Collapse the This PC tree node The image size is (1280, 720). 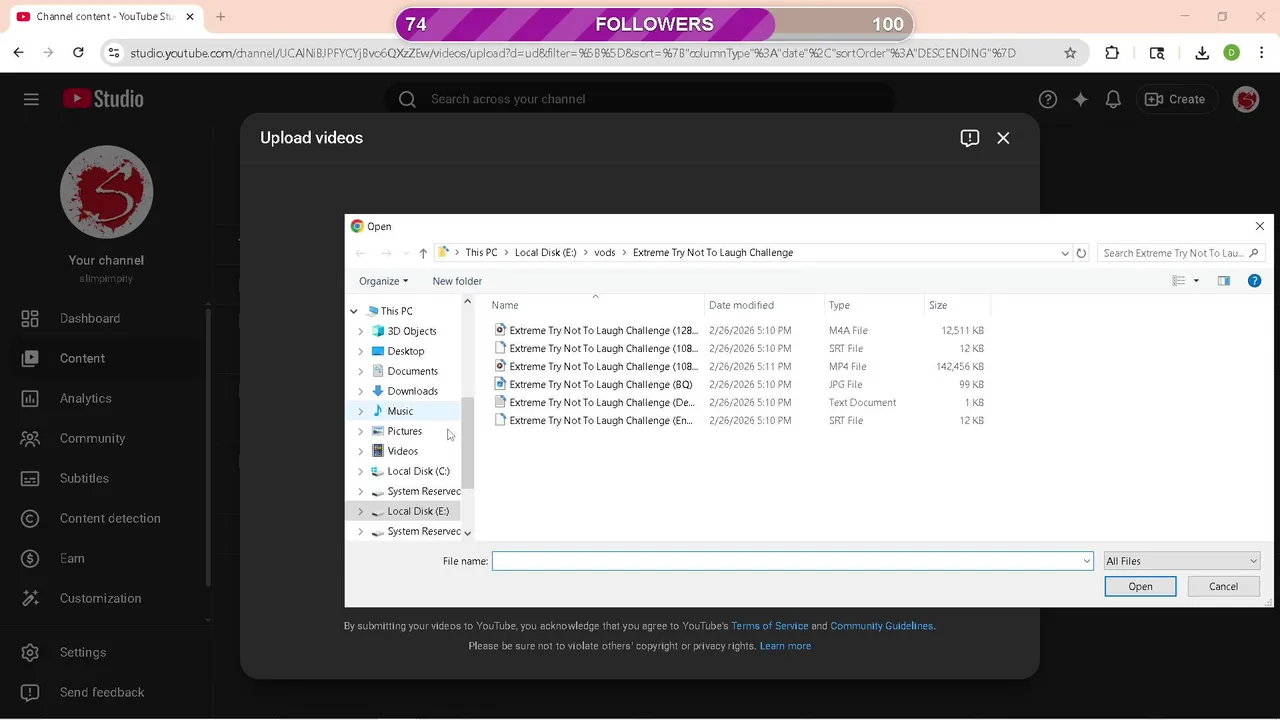pyautogui.click(x=353, y=311)
